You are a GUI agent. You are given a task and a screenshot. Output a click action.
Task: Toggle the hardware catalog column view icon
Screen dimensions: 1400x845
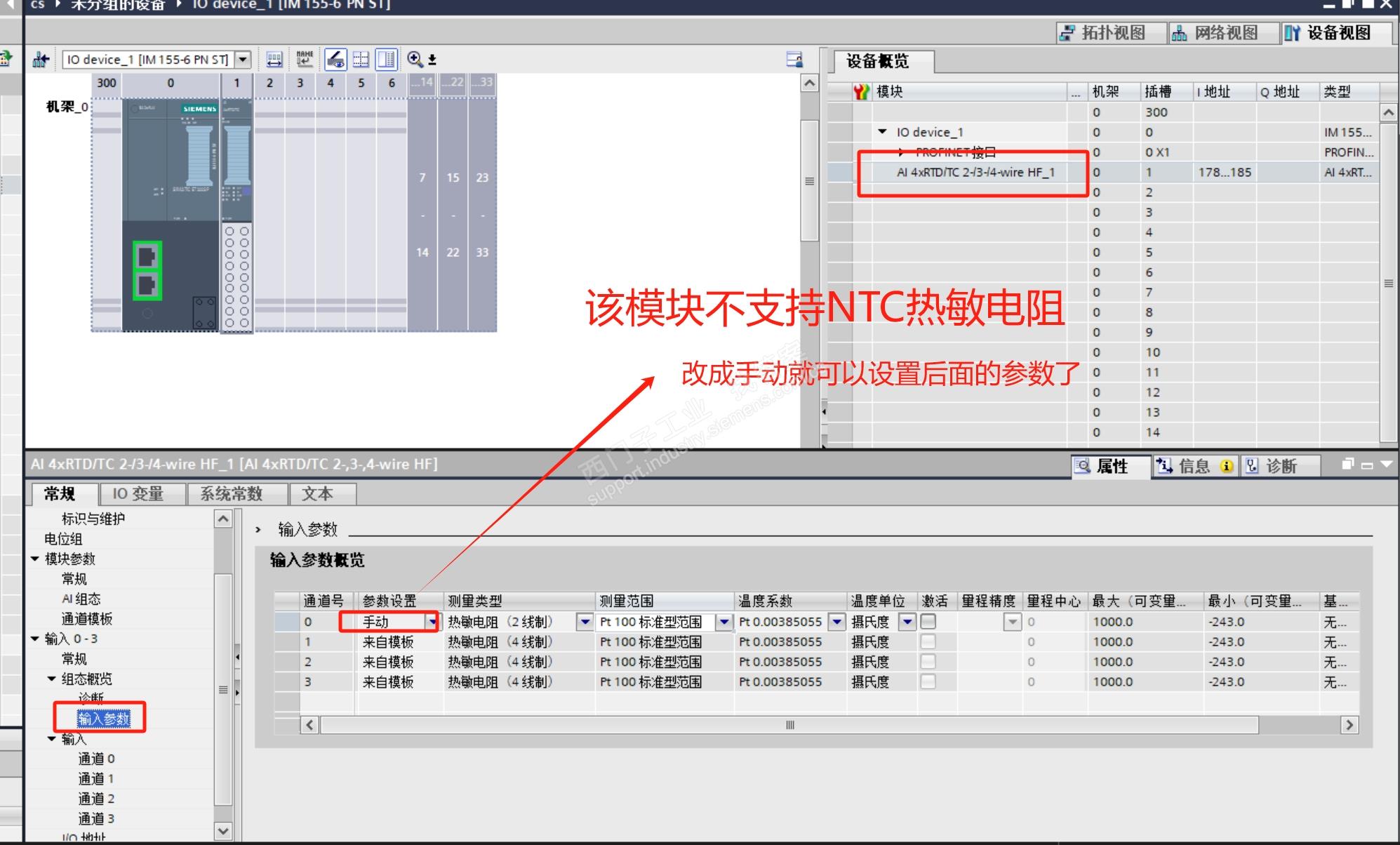pyautogui.click(x=387, y=60)
